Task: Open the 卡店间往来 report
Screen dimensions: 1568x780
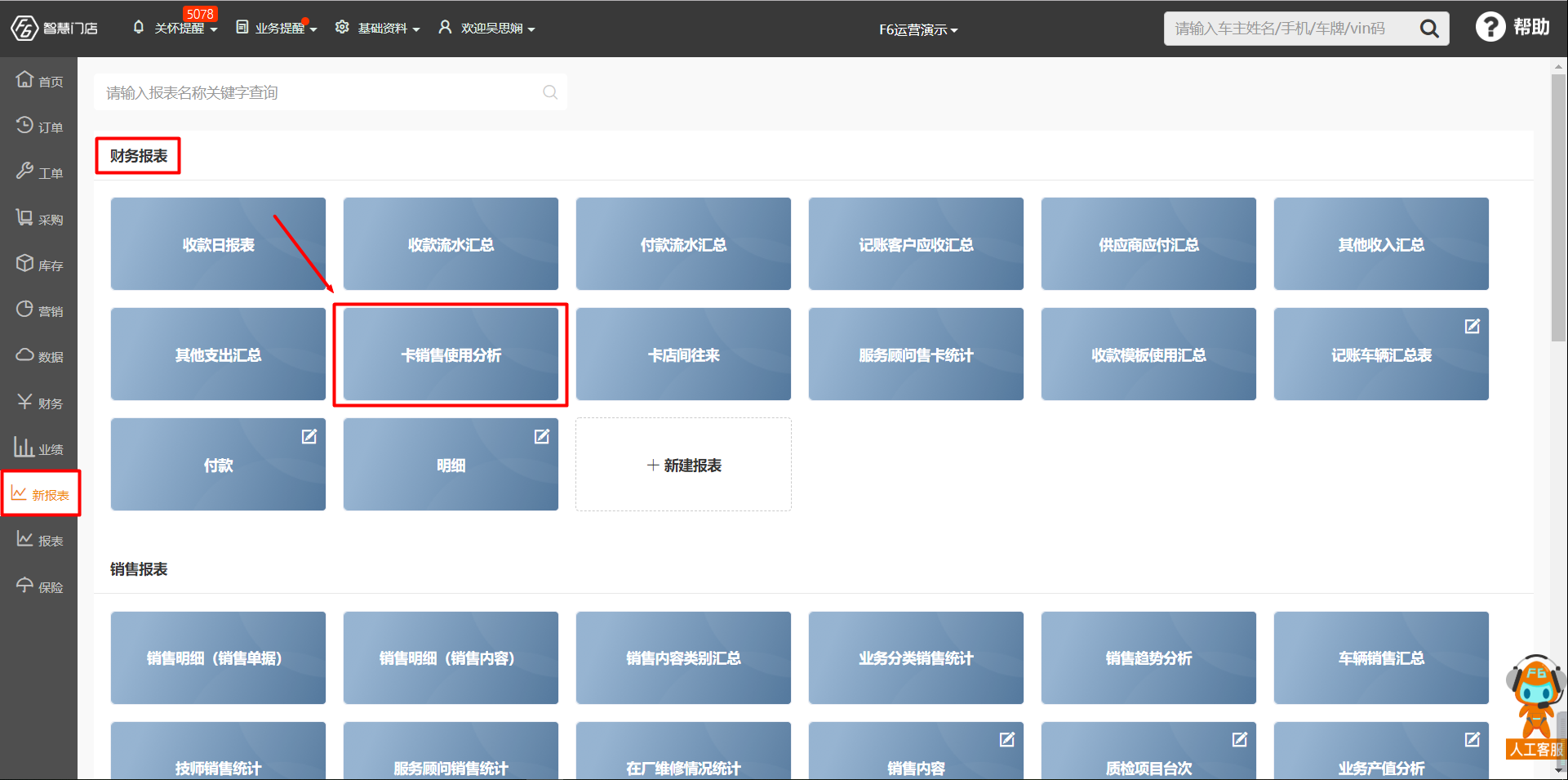Action: pos(683,354)
